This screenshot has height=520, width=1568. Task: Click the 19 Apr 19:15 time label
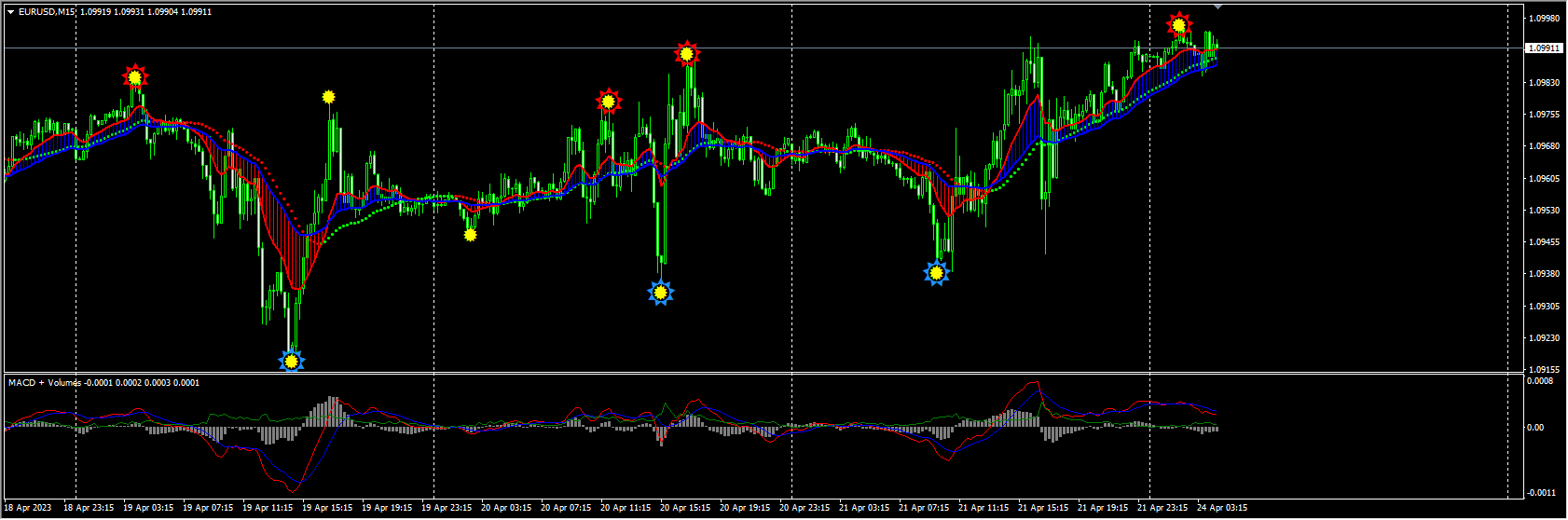(x=387, y=508)
